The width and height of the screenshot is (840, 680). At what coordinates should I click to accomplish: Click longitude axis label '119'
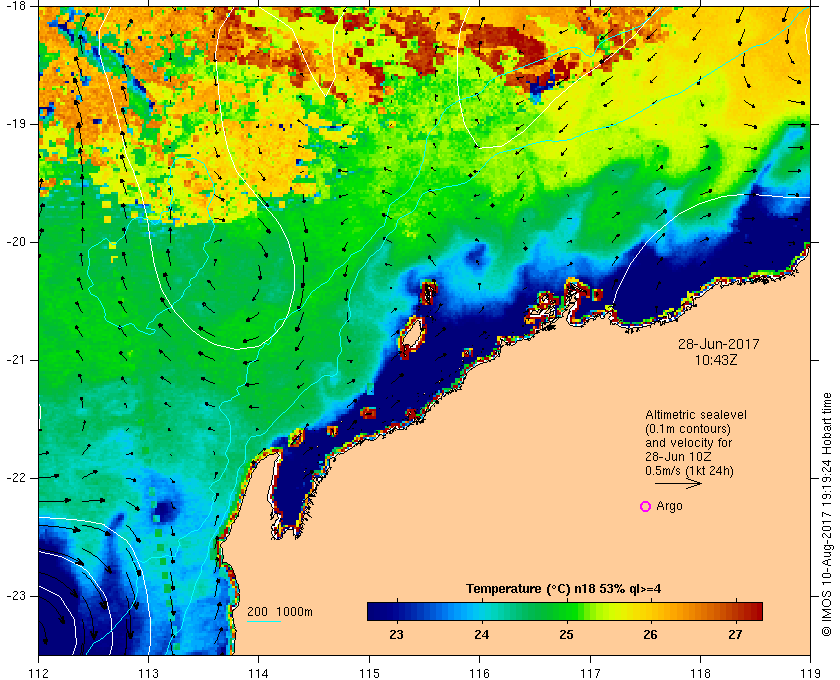[810, 672]
